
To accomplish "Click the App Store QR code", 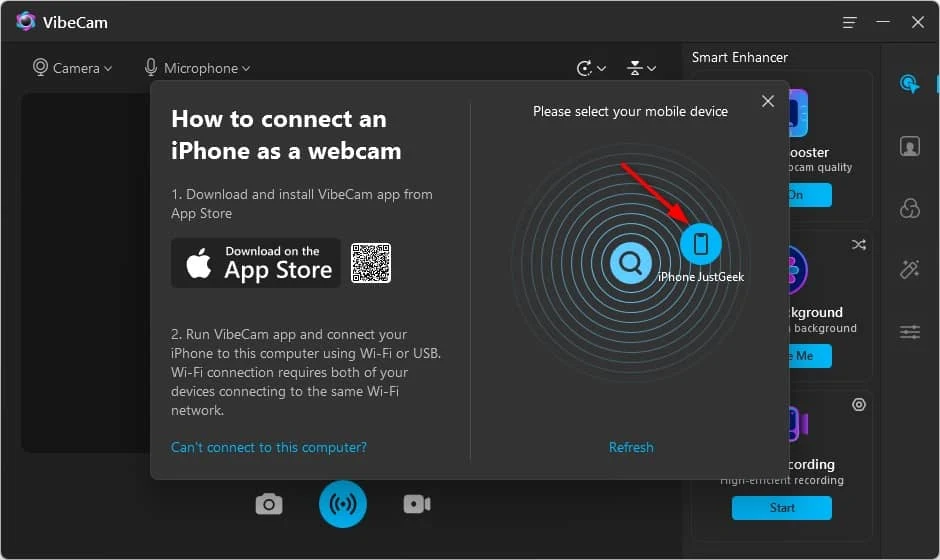I will click(x=371, y=263).
